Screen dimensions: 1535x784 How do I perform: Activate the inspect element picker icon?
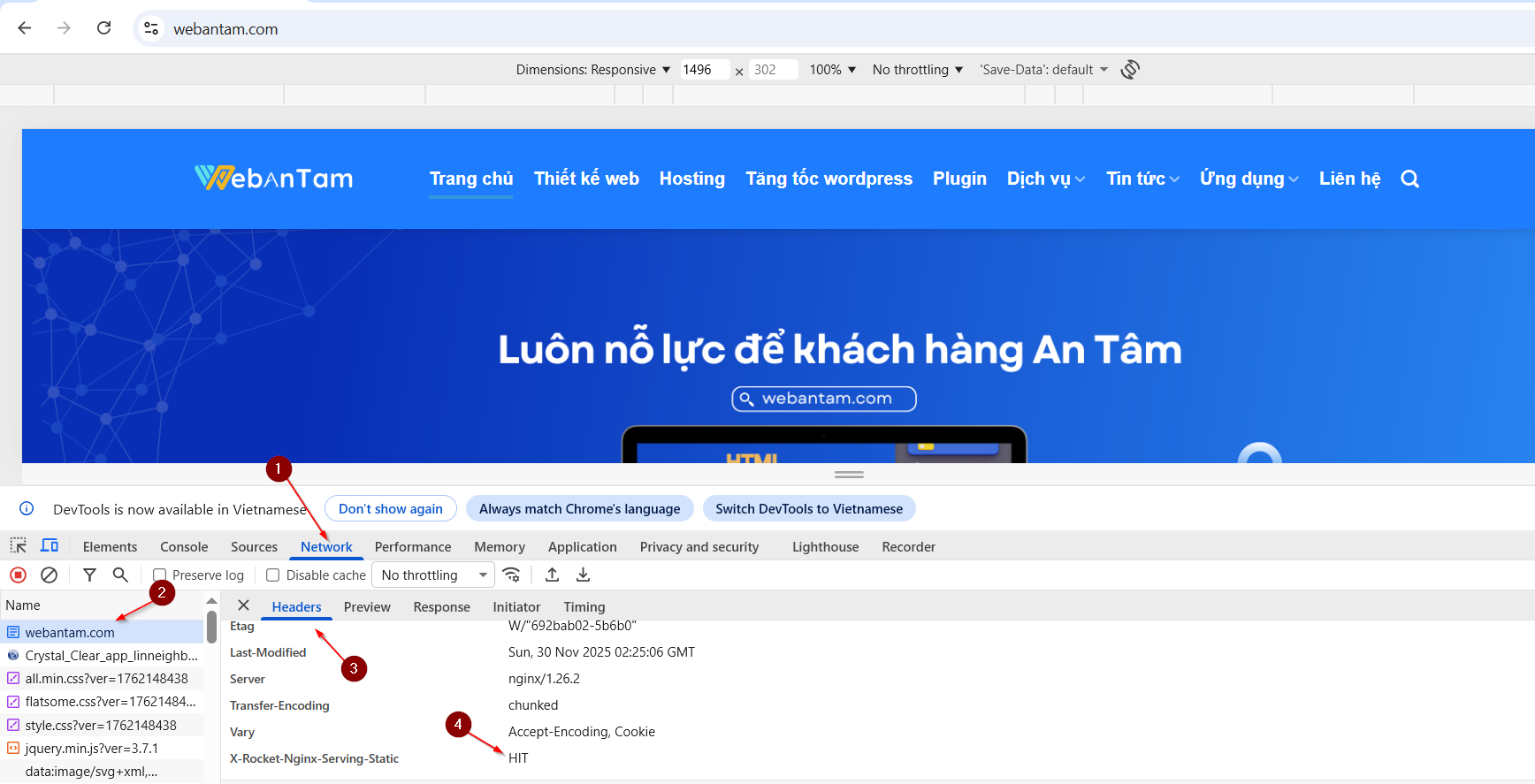(18, 546)
